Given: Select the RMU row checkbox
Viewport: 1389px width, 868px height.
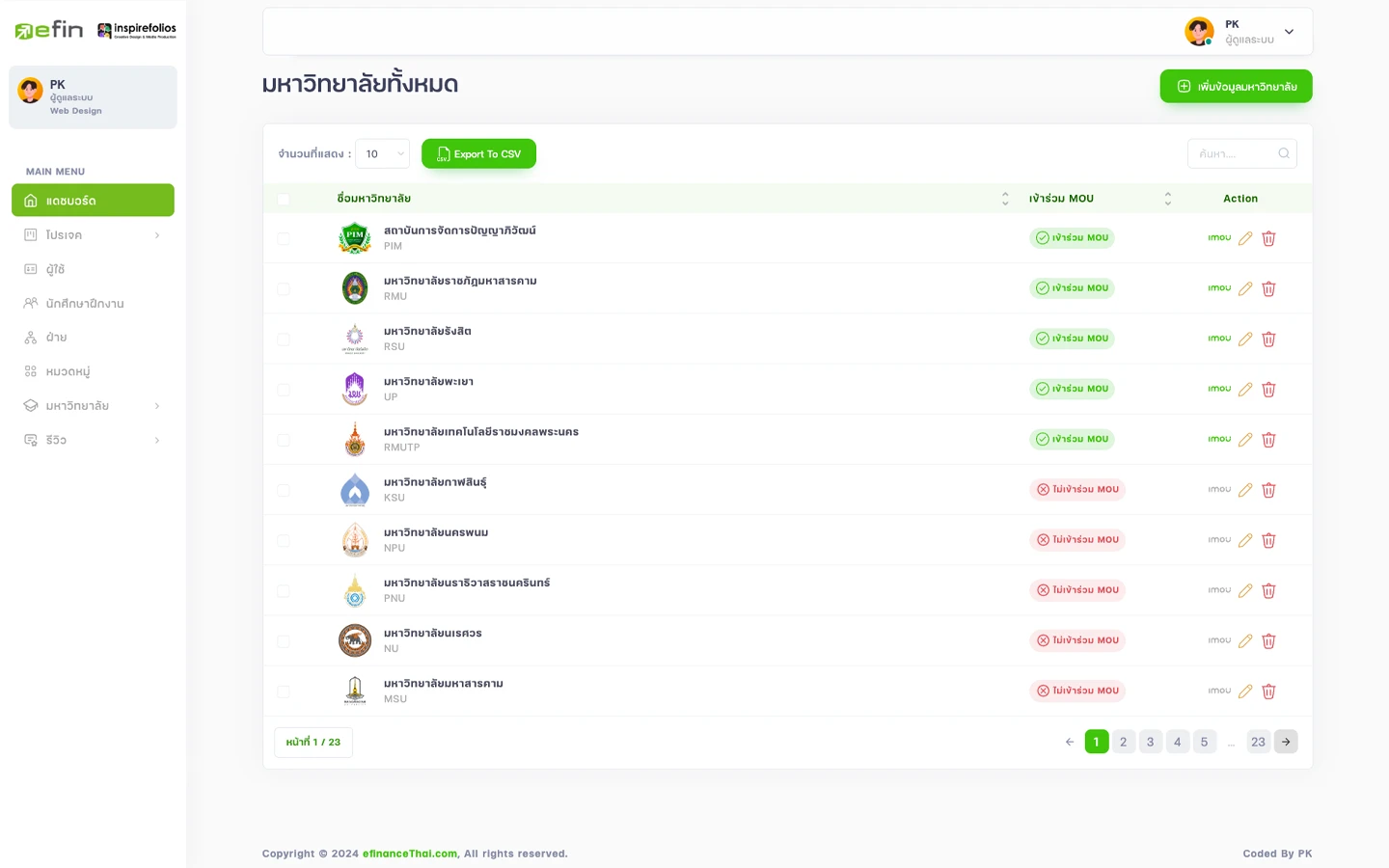Looking at the screenshot, I should tap(283, 288).
